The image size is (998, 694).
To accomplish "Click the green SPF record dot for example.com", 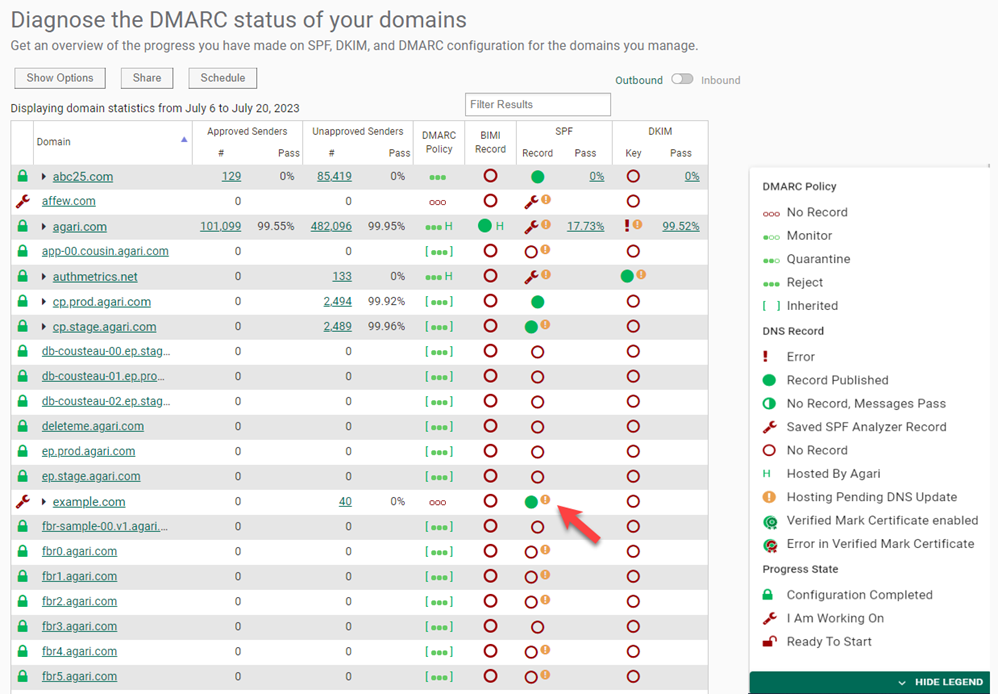I will click(x=531, y=502).
